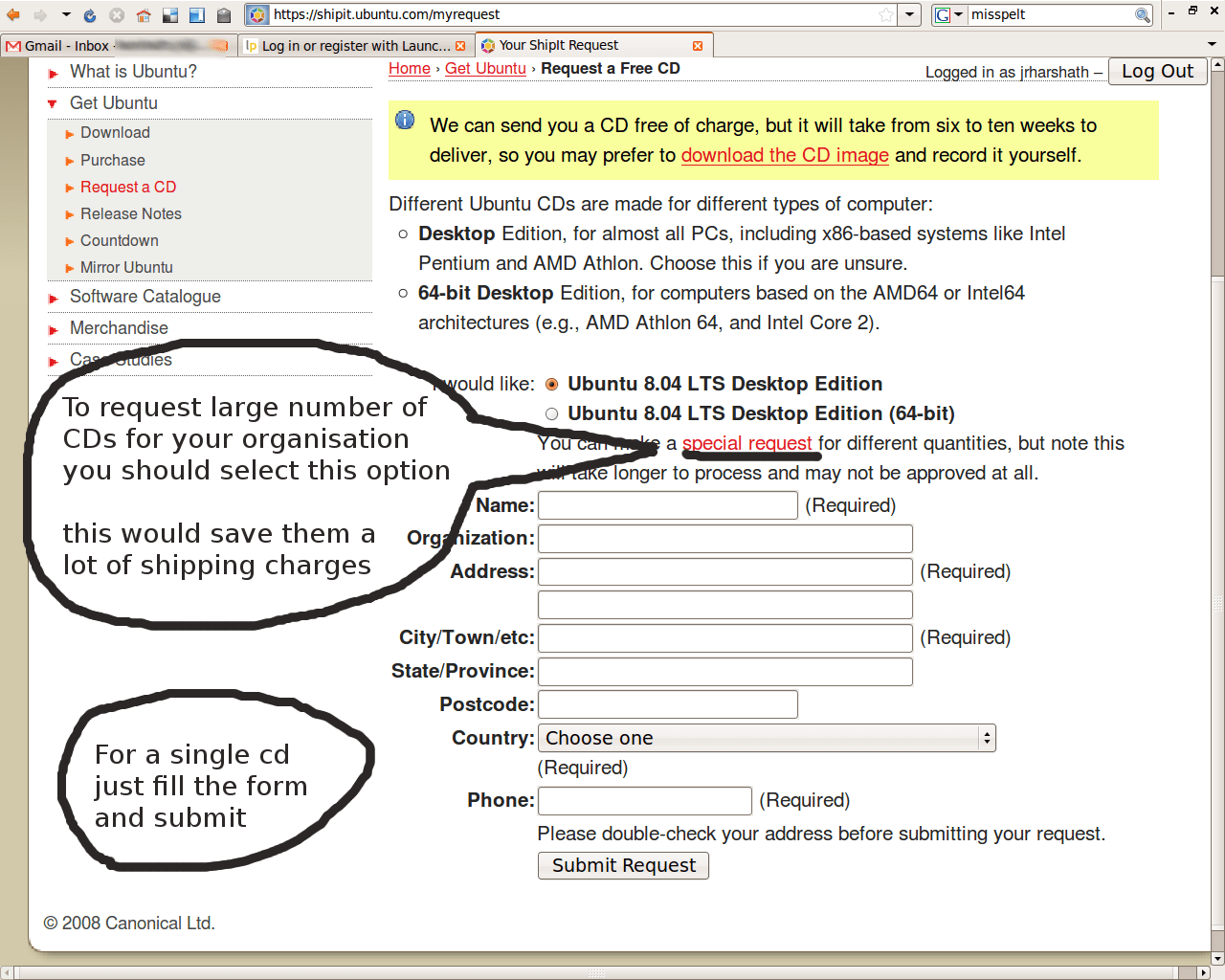Click the Organization input field
This screenshot has width=1225, height=980.
tap(725, 539)
